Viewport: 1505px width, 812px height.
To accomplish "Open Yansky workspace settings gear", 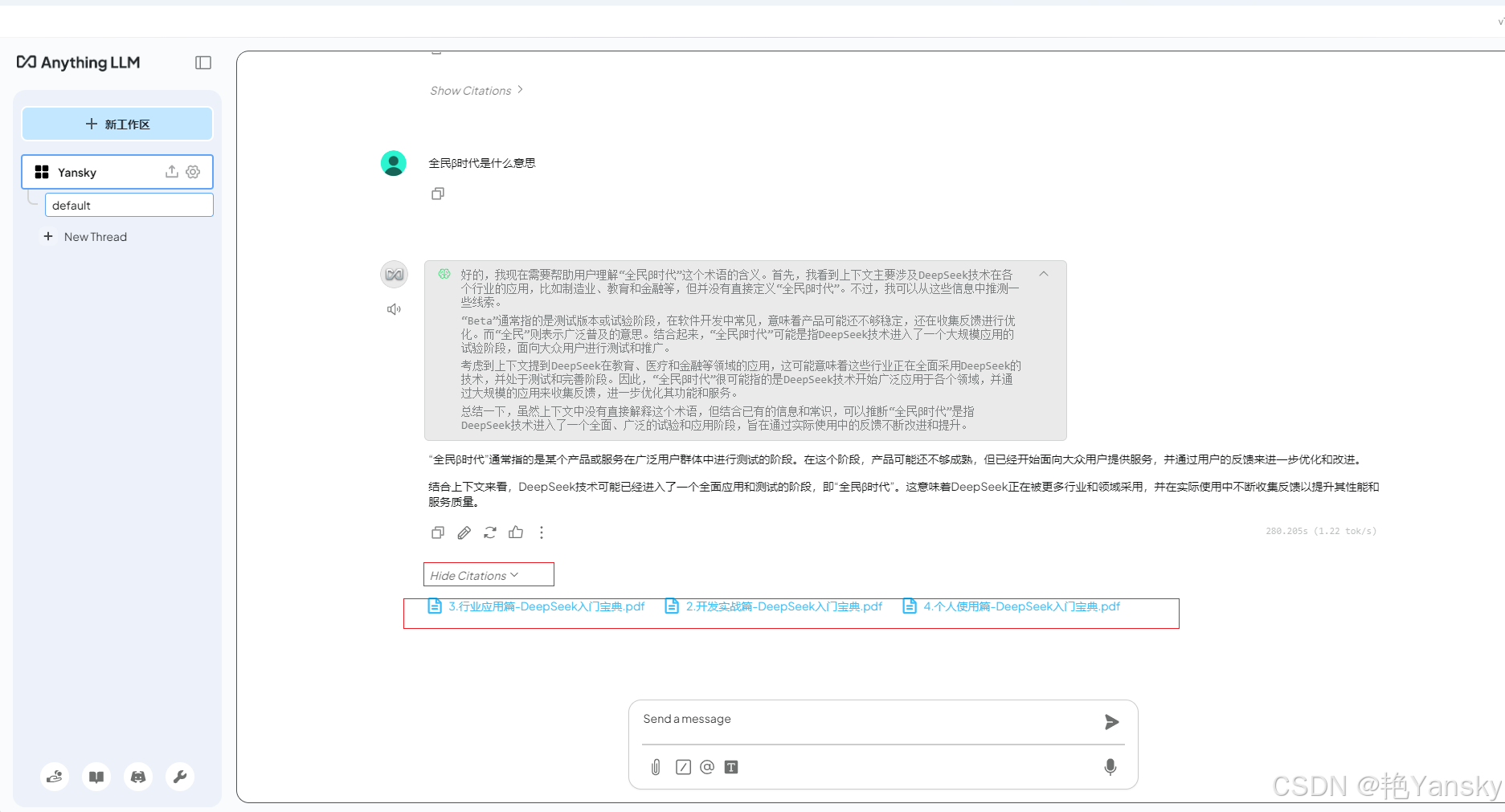I will coord(193,172).
